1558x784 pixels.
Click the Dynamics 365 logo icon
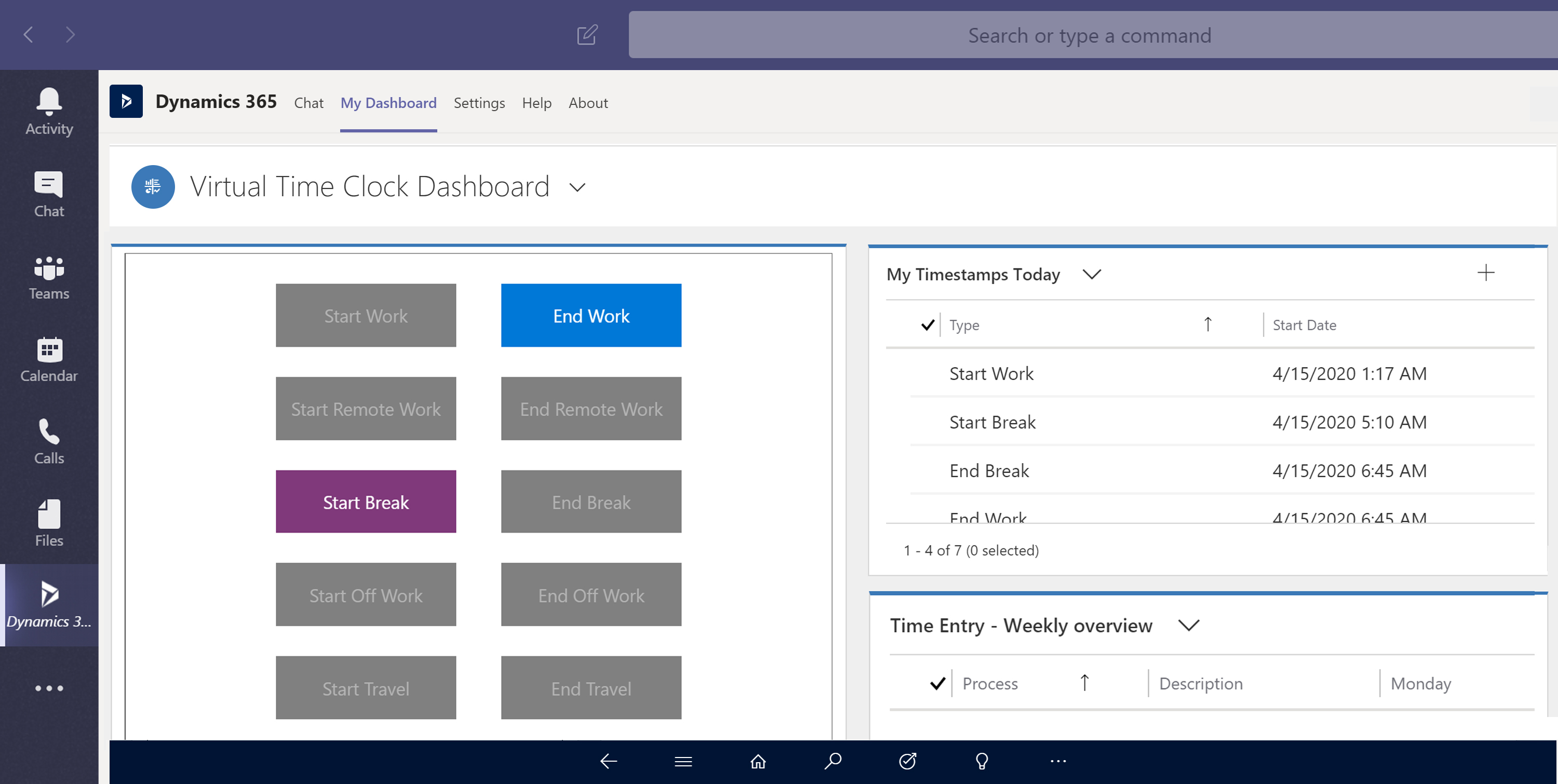click(126, 101)
